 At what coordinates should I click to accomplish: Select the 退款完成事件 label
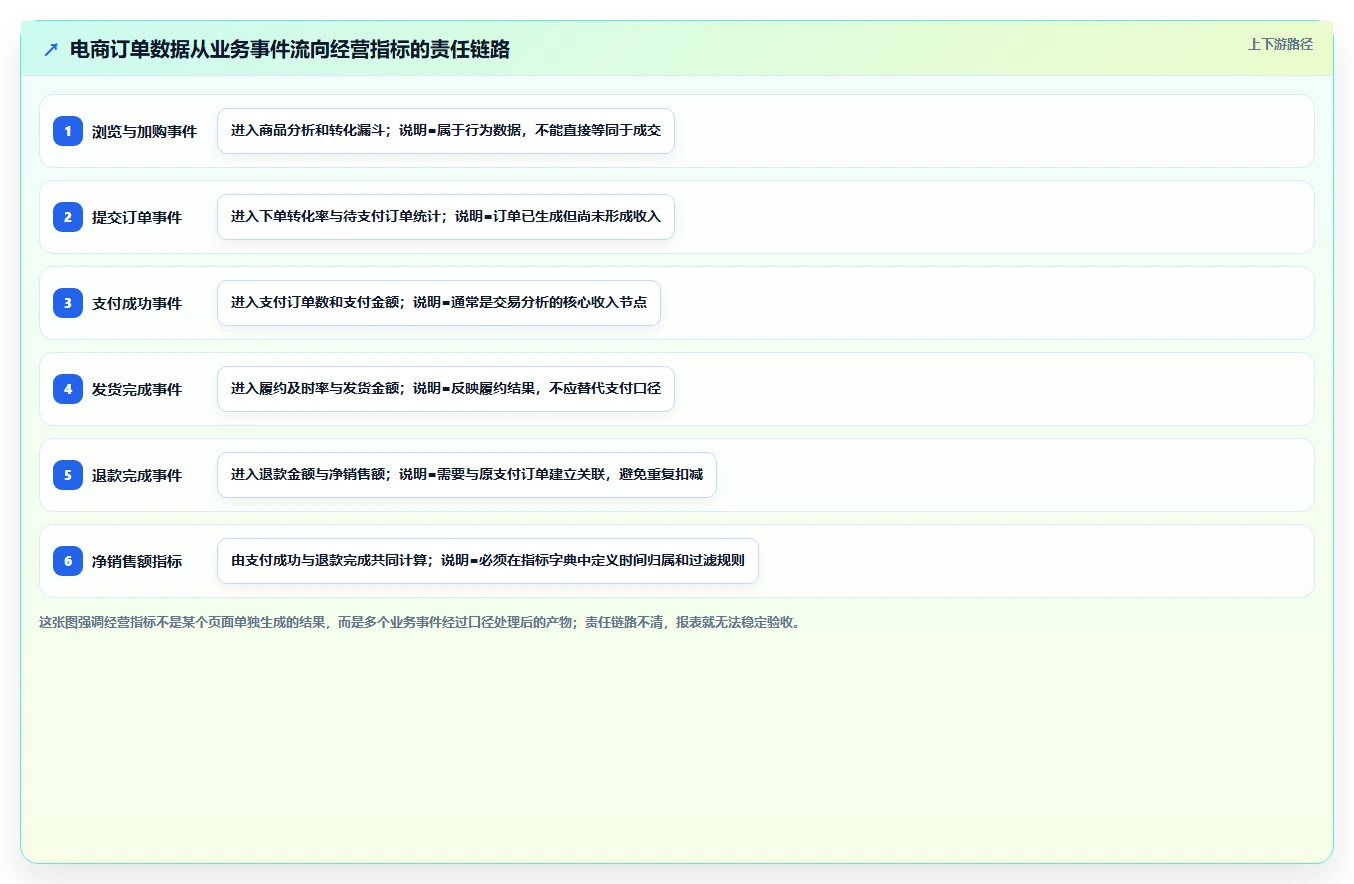pos(137,475)
